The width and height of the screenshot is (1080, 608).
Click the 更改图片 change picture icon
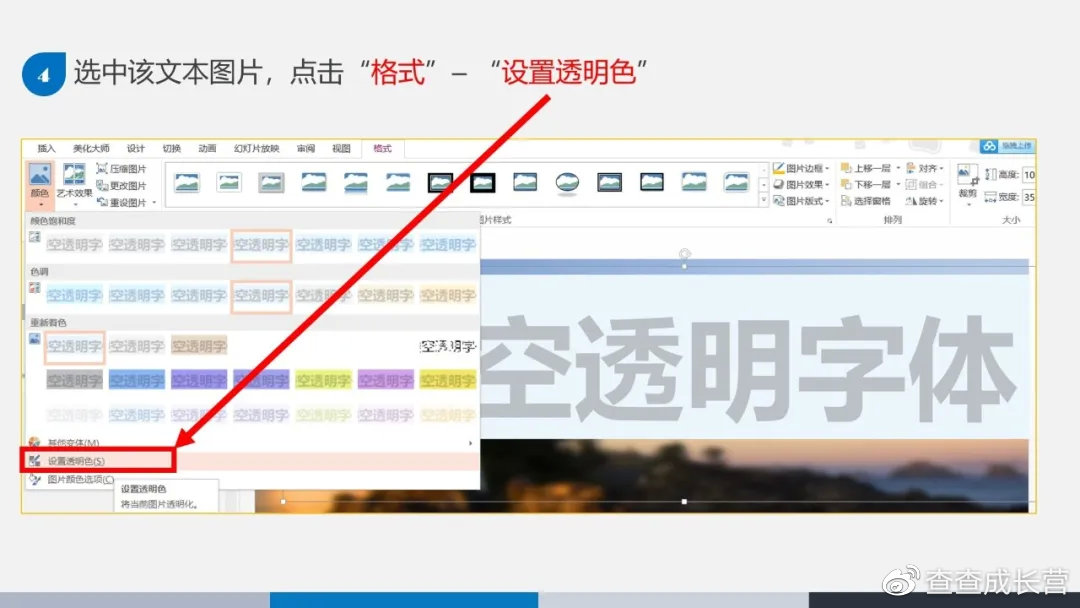pos(102,185)
